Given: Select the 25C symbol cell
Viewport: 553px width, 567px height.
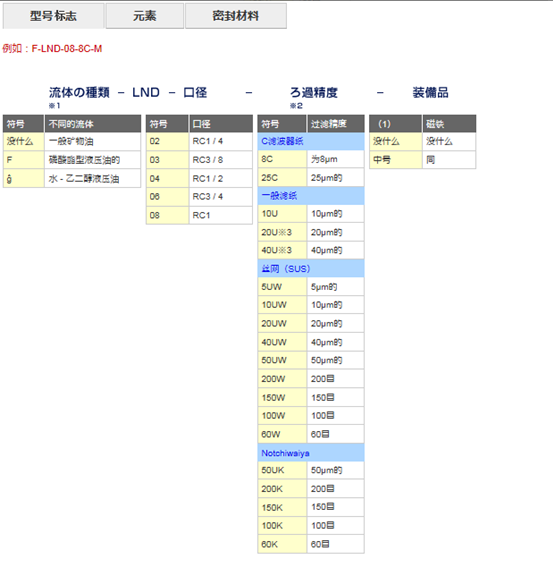Looking at the screenshot, I should [x=282, y=178].
